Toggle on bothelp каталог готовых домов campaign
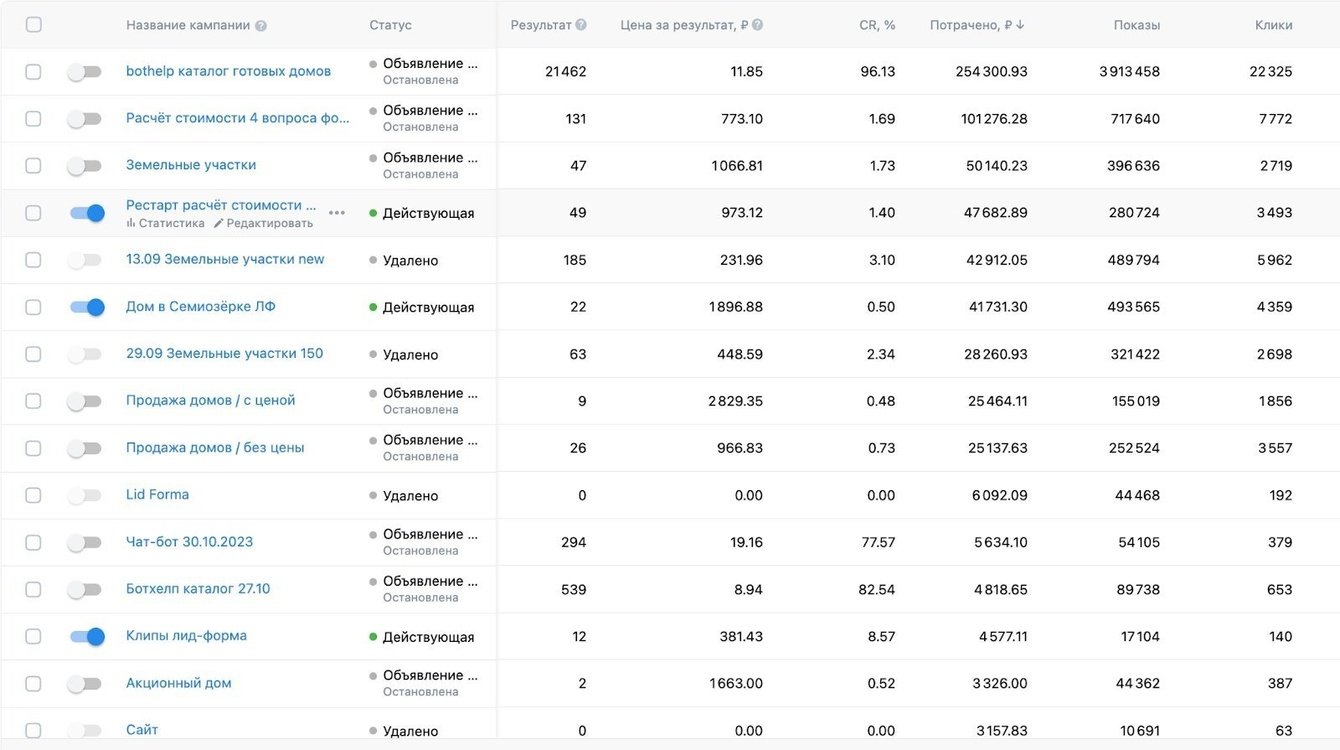This screenshot has height=750, width=1340. 85,72
